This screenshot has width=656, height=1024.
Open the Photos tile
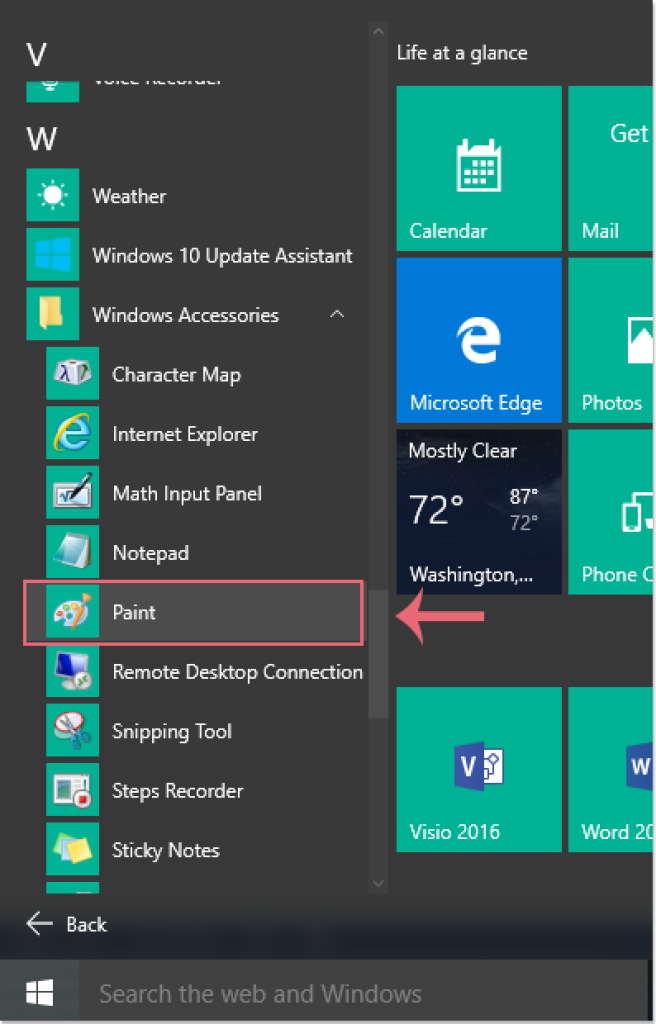tap(611, 340)
